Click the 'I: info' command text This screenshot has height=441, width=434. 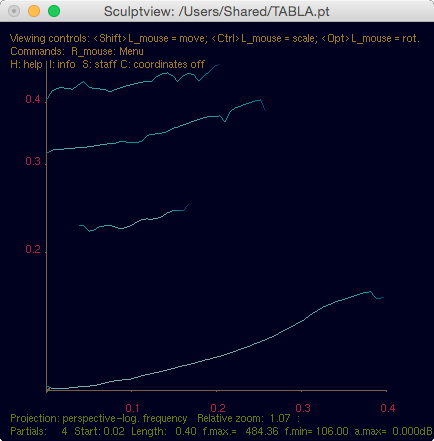[x=62, y=64]
